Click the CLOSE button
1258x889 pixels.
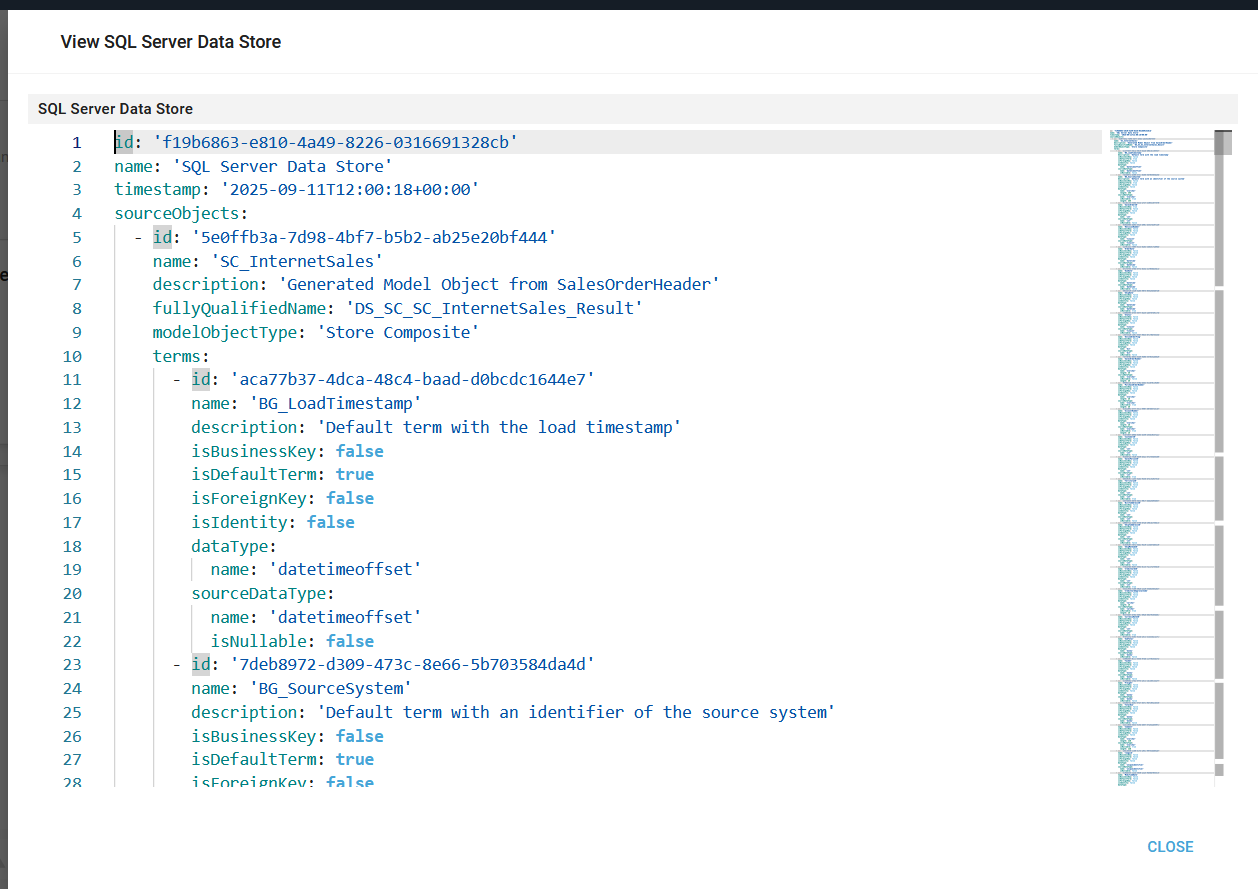click(1170, 847)
